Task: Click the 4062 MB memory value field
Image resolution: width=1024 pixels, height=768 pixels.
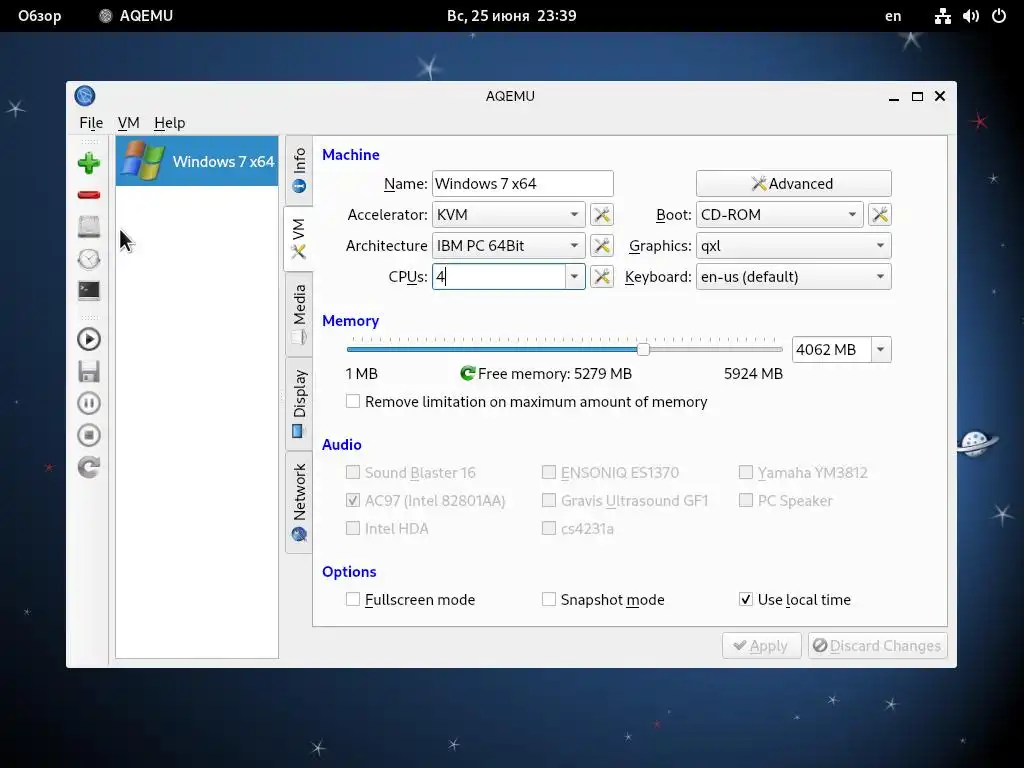Action: click(x=831, y=349)
